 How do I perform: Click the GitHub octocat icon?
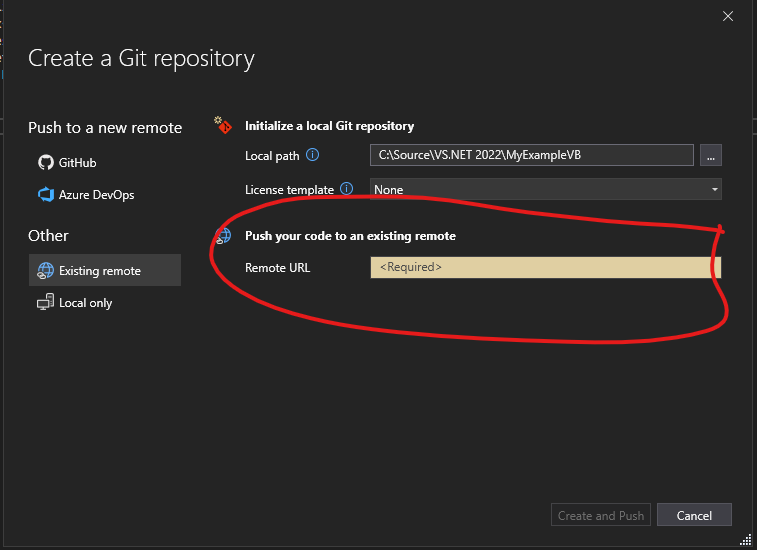pos(45,162)
